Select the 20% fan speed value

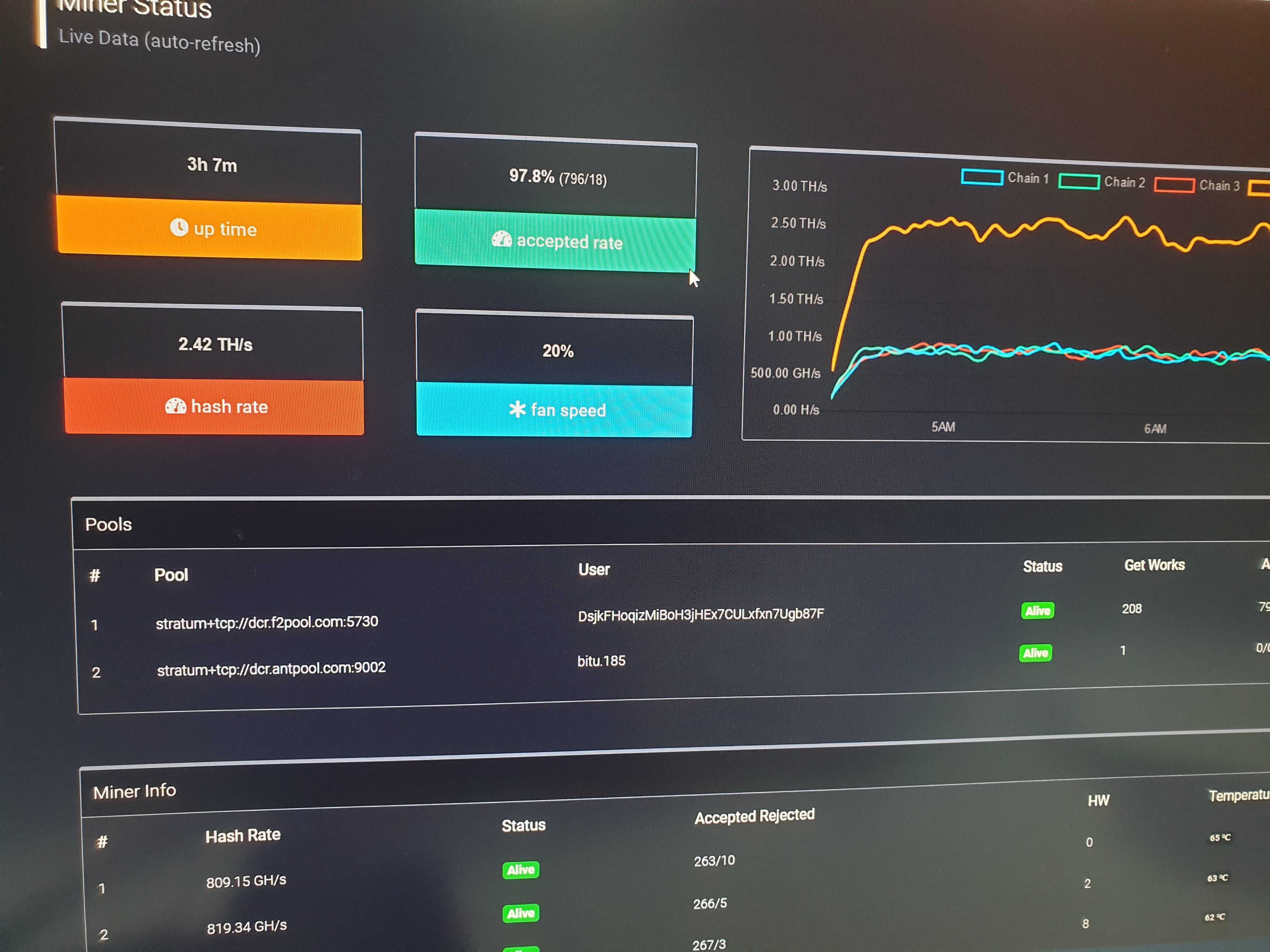558,351
